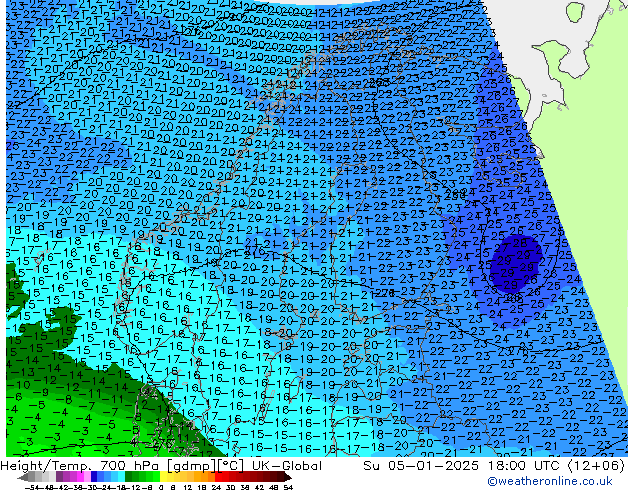Click the 'Su 05-01-2025 18:00 UTC' timestamp
The image size is (634, 490).
(x=462, y=466)
